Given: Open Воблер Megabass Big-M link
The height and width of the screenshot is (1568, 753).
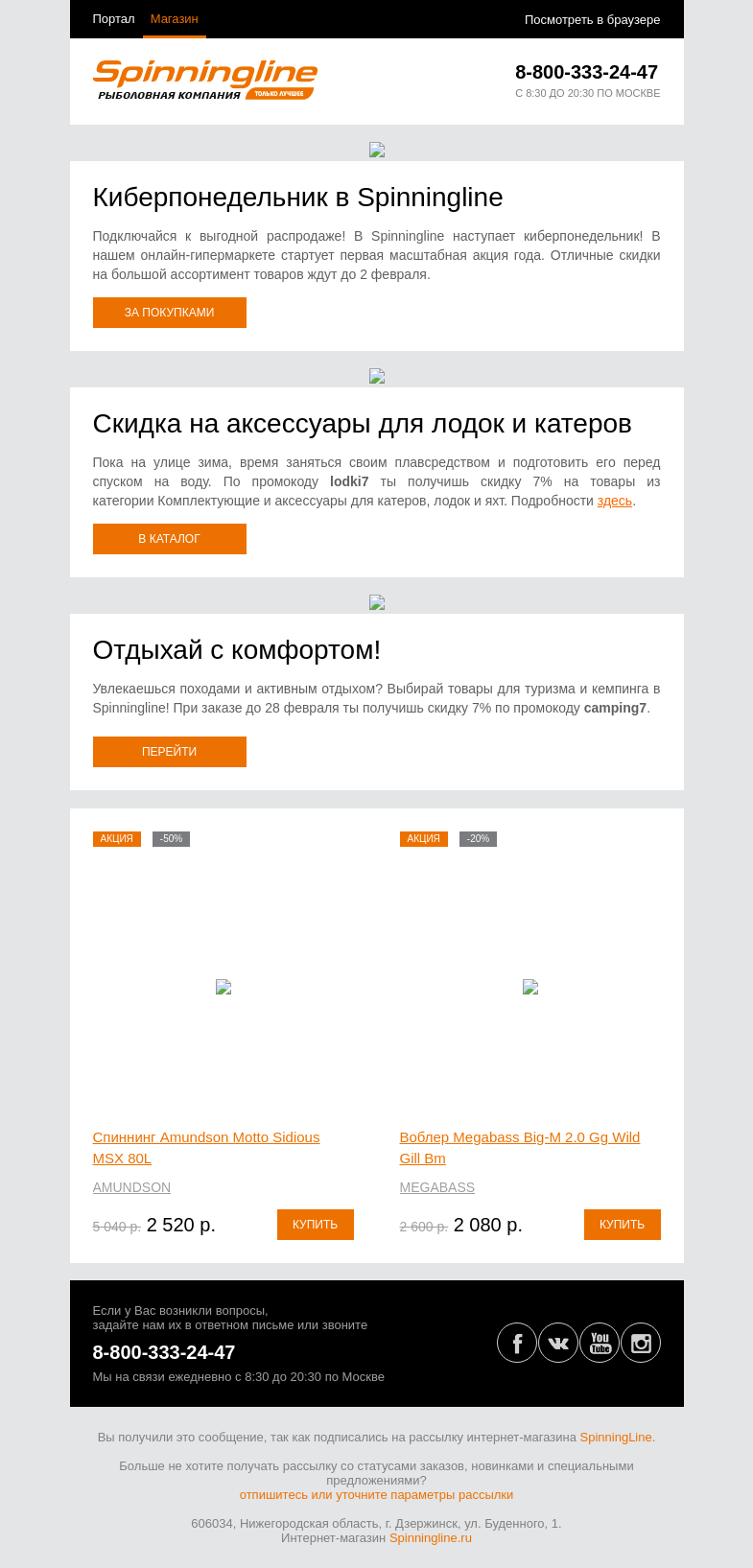Looking at the screenshot, I should pyautogui.click(x=520, y=1148).
